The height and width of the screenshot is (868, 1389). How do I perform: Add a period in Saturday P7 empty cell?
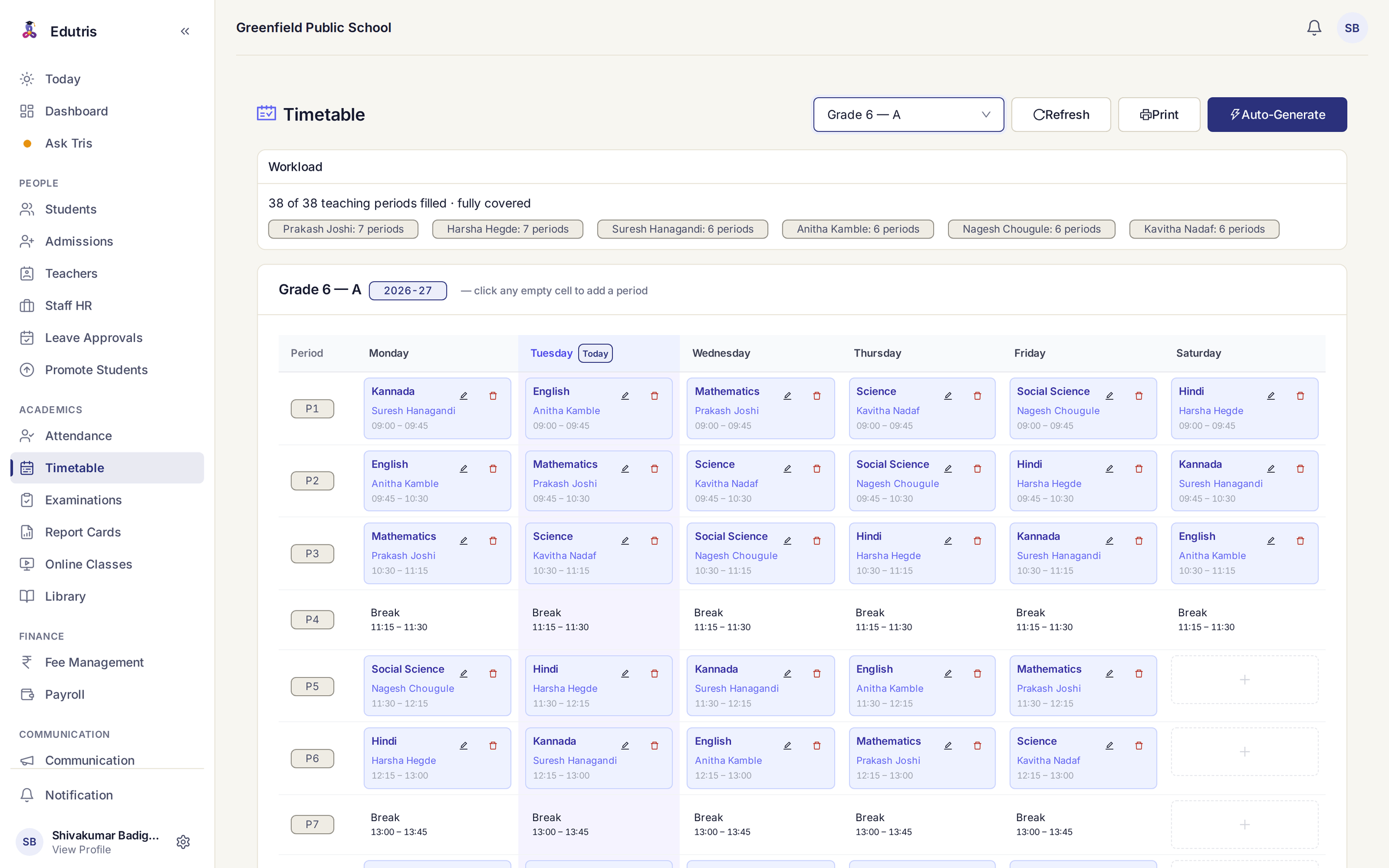pos(1244,825)
